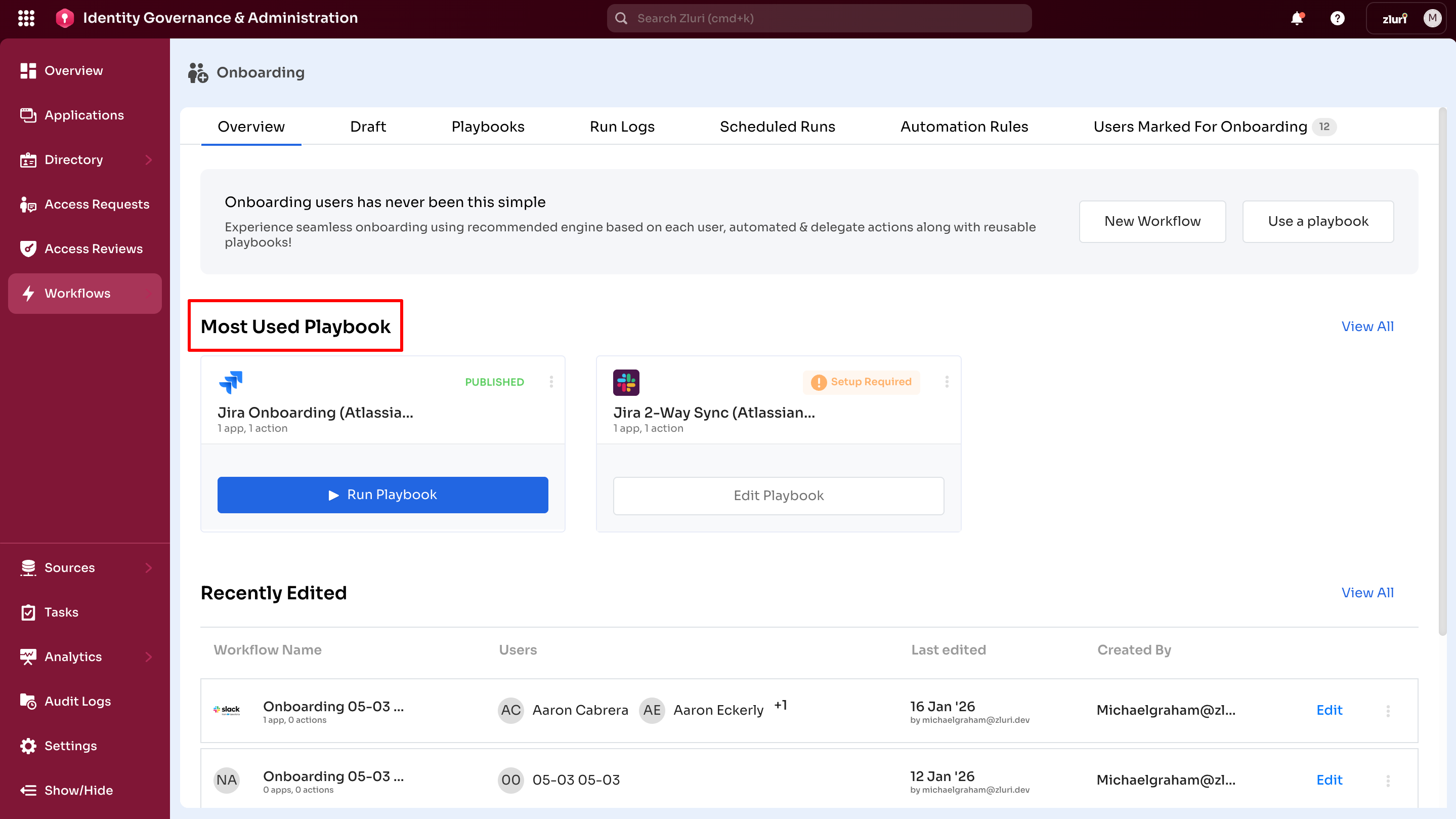
Task: Open three-dot menu on Jira Onboarding card
Action: [551, 382]
